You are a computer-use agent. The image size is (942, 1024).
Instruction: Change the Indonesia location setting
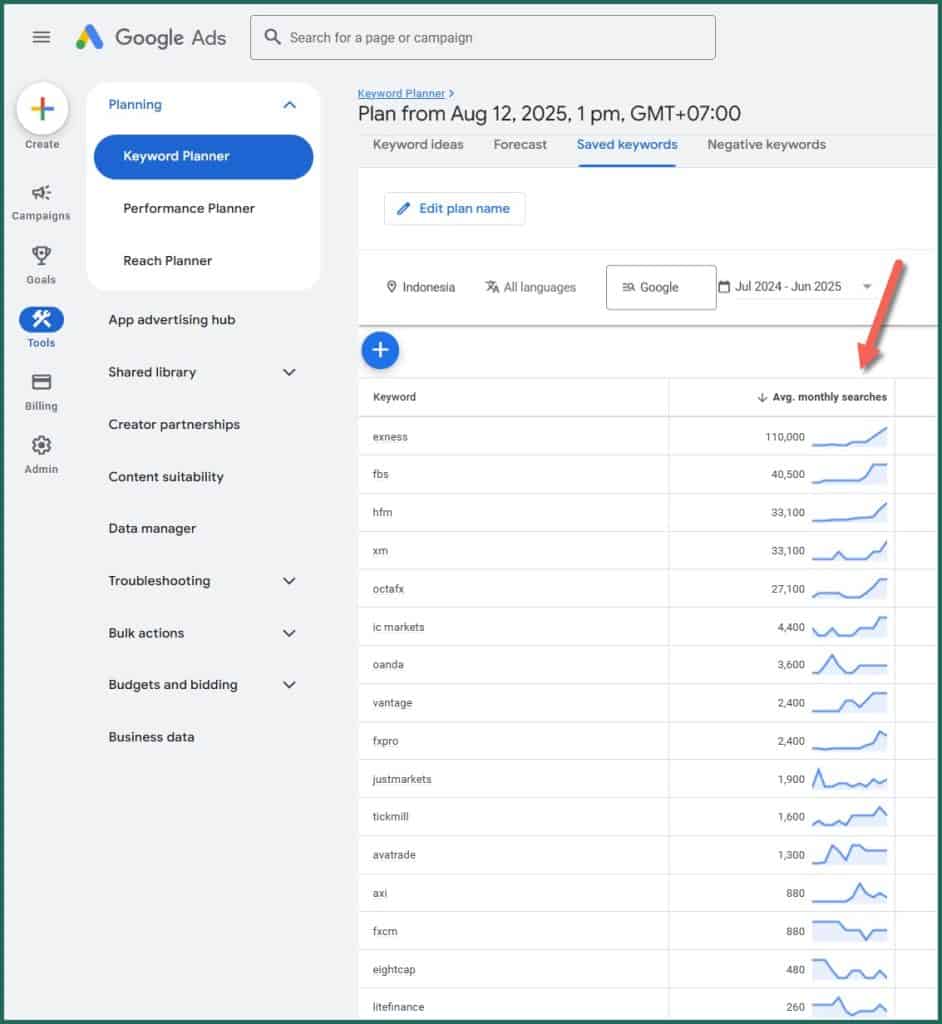421,287
